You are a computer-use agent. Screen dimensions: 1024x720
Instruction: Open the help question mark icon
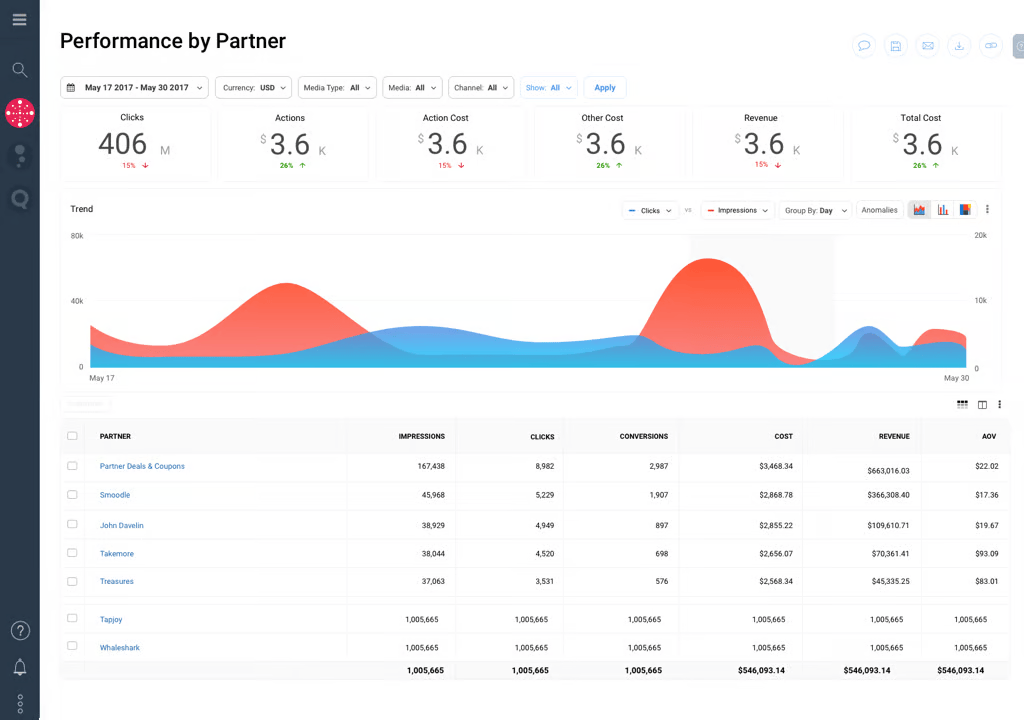(x=20, y=630)
